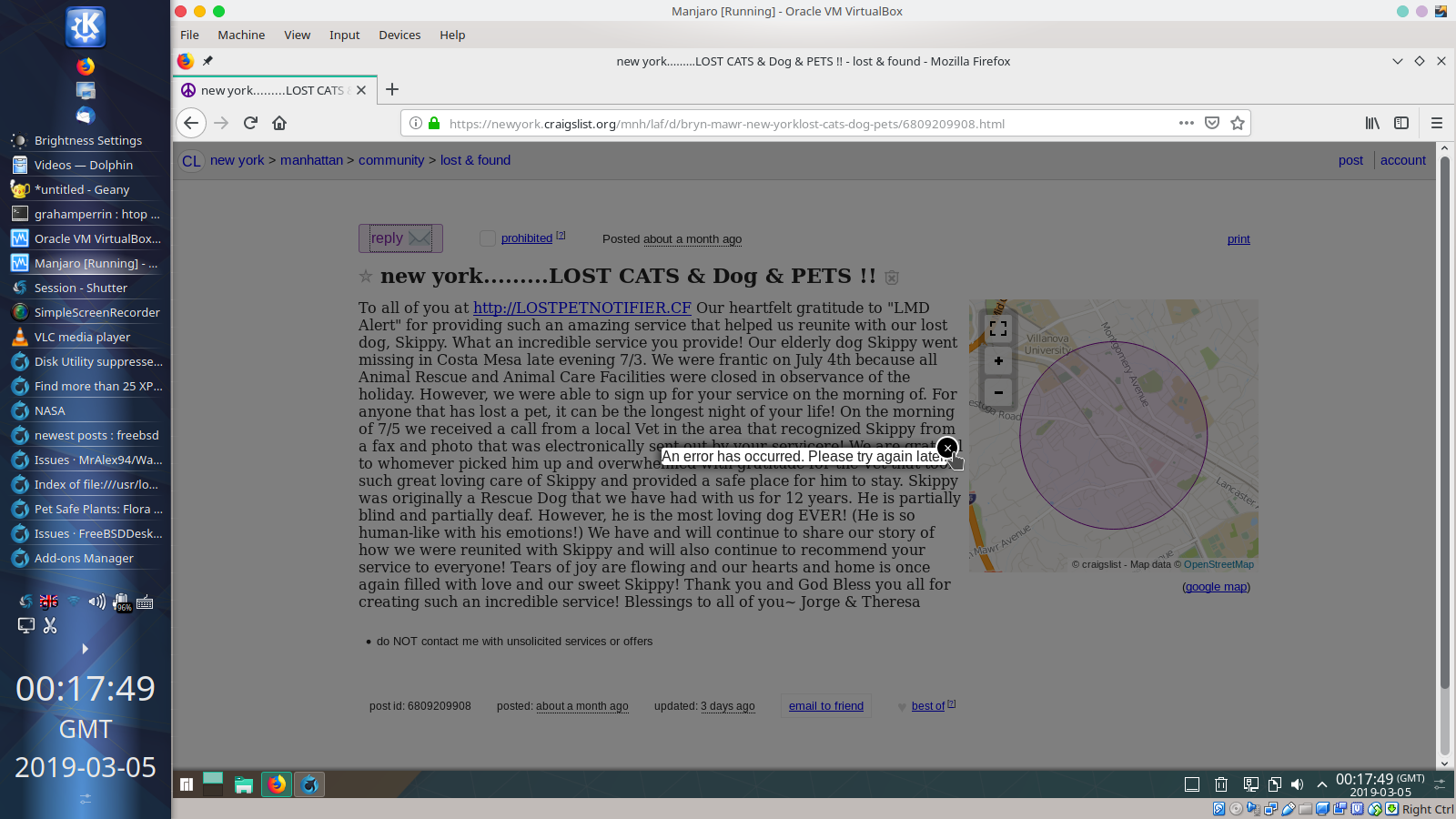Open page actions three-dot menu in URL bar

(x=1187, y=123)
